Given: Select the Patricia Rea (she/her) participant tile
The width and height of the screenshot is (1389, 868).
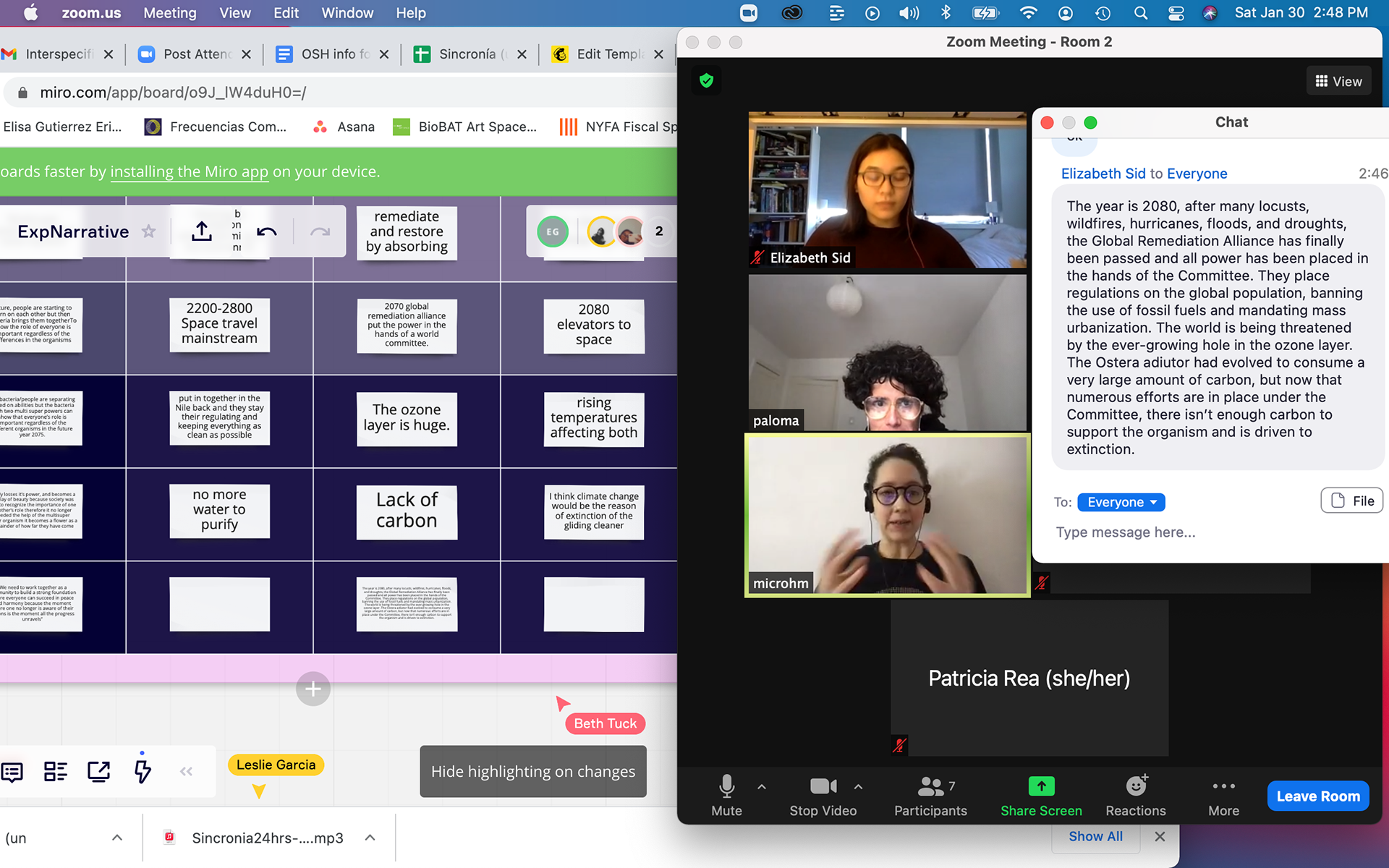Looking at the screenshot, I should tap(1029, 678).
